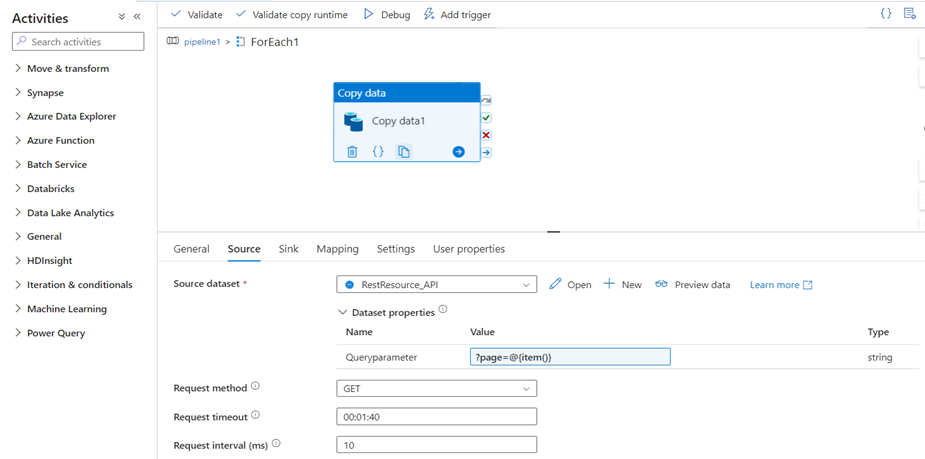Delete the Copy data1 activity via trash icon

pyautogui.click(x=352, y=152)
